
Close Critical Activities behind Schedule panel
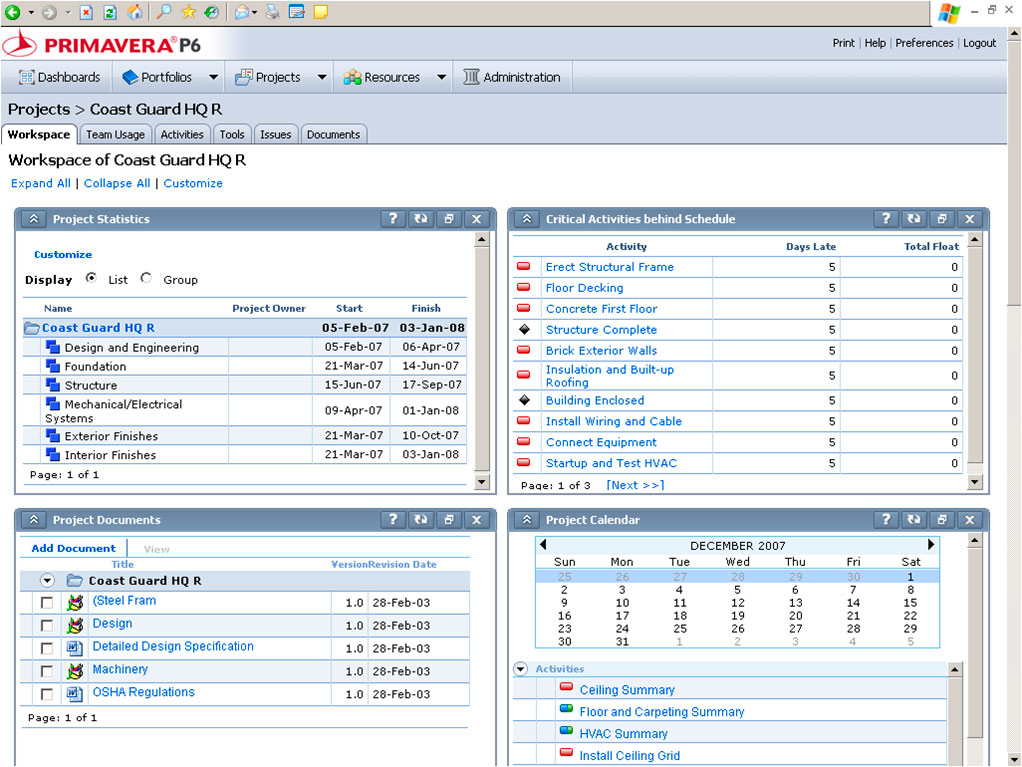[x=969, y=219]
